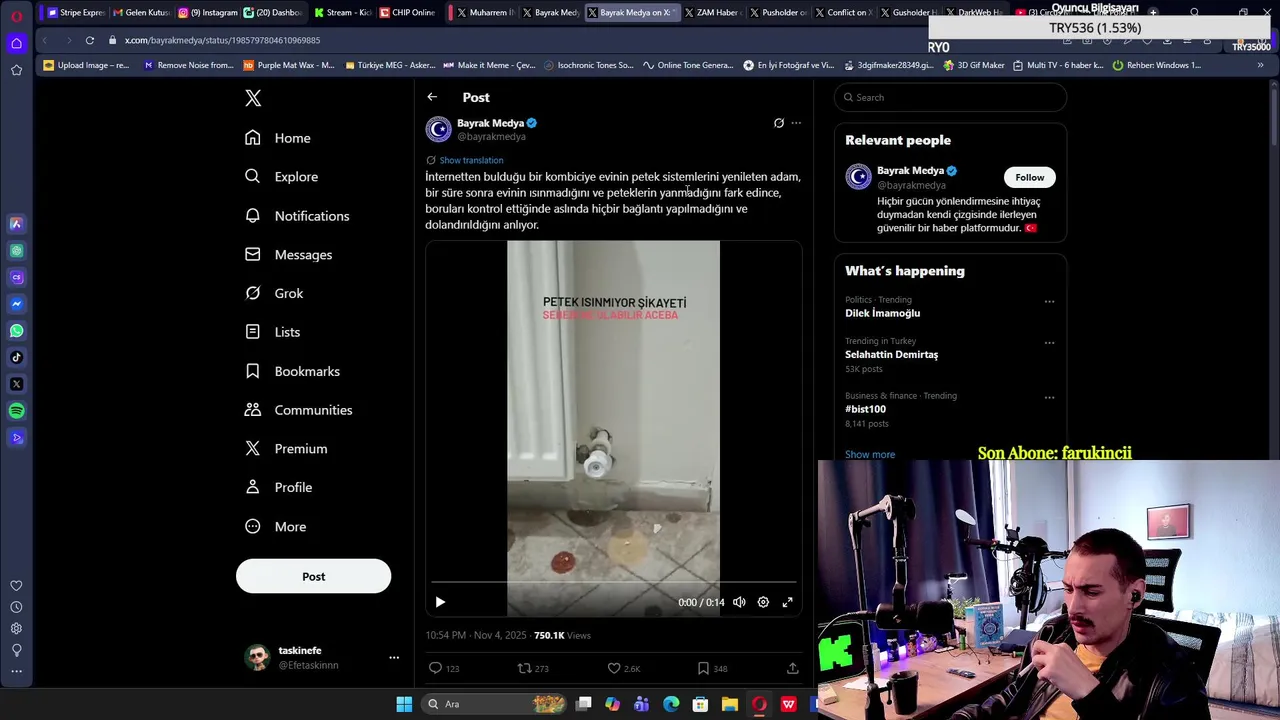Image resolution: width=1280 pixels, height=720 pixels.
Task: Open Messenger in Opera sidebar
Action: (x=16, y=304)
